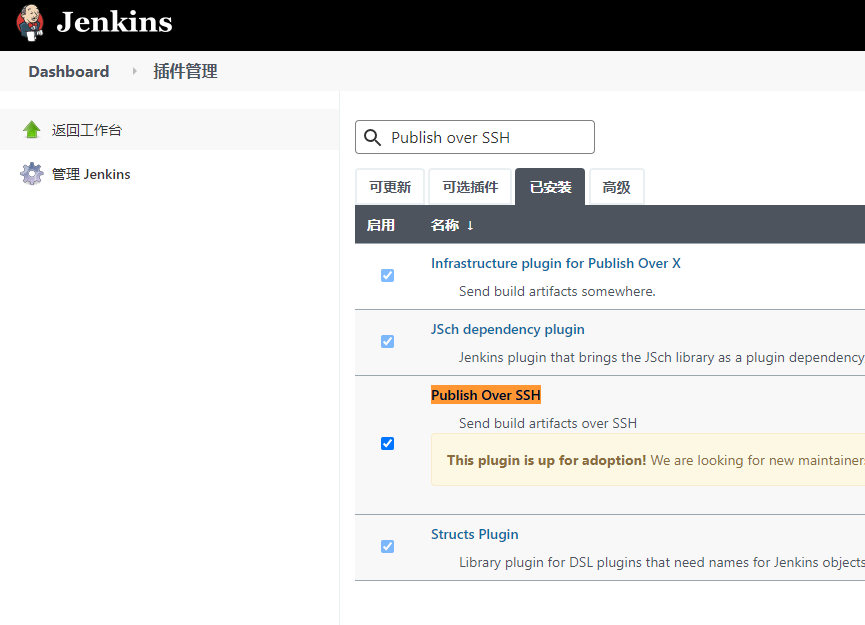The image size is (865, 625).
Task: Open the Dashboard breadcrumb link
Action: (69, 72)
